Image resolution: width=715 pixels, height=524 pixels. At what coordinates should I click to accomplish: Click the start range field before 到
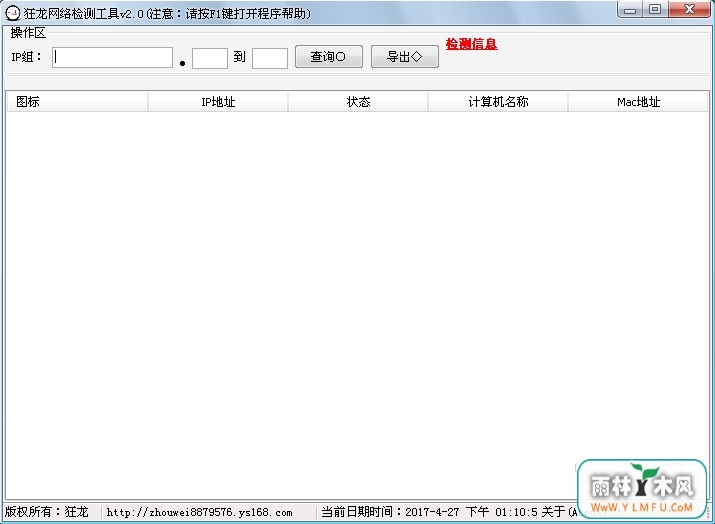click(x=210, y=58)
